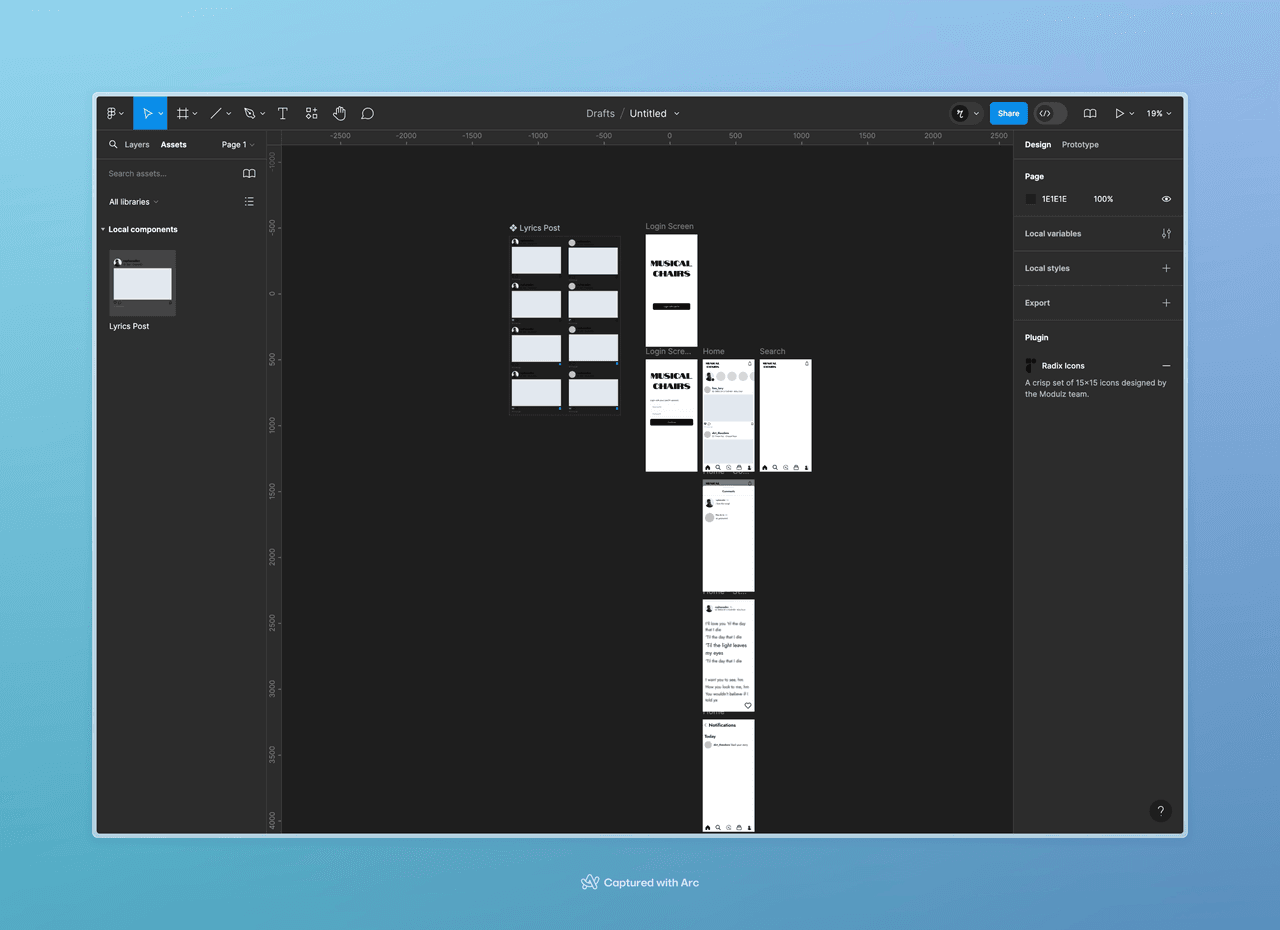Toggle Dev Mode switch

pyautogui.click(x=1050, y=114)
